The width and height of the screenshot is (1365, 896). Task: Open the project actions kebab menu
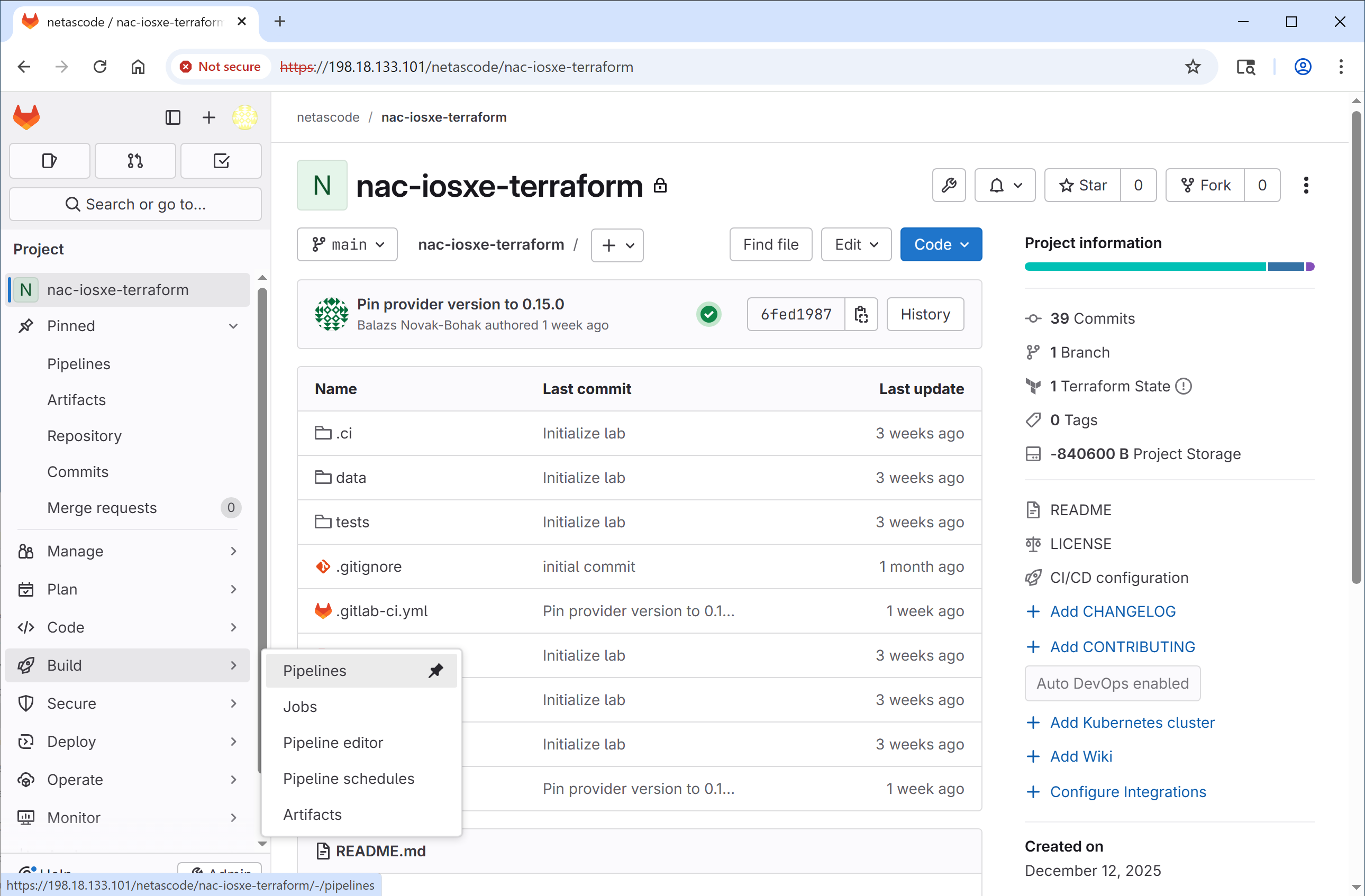coord(1306,185)
